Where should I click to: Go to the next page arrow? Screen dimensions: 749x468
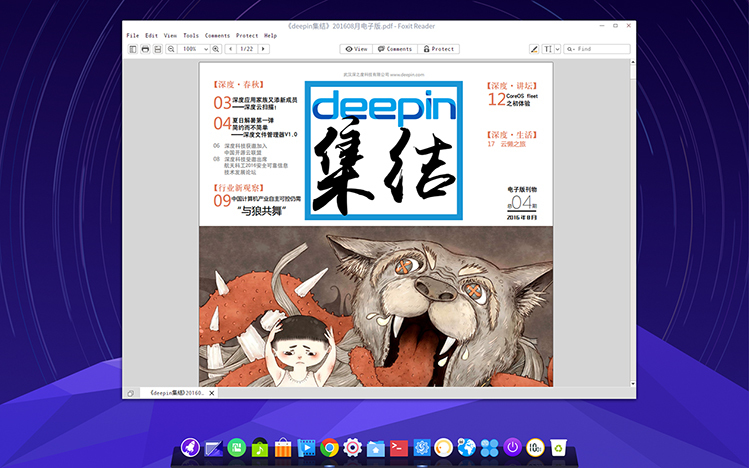[264, 49]
